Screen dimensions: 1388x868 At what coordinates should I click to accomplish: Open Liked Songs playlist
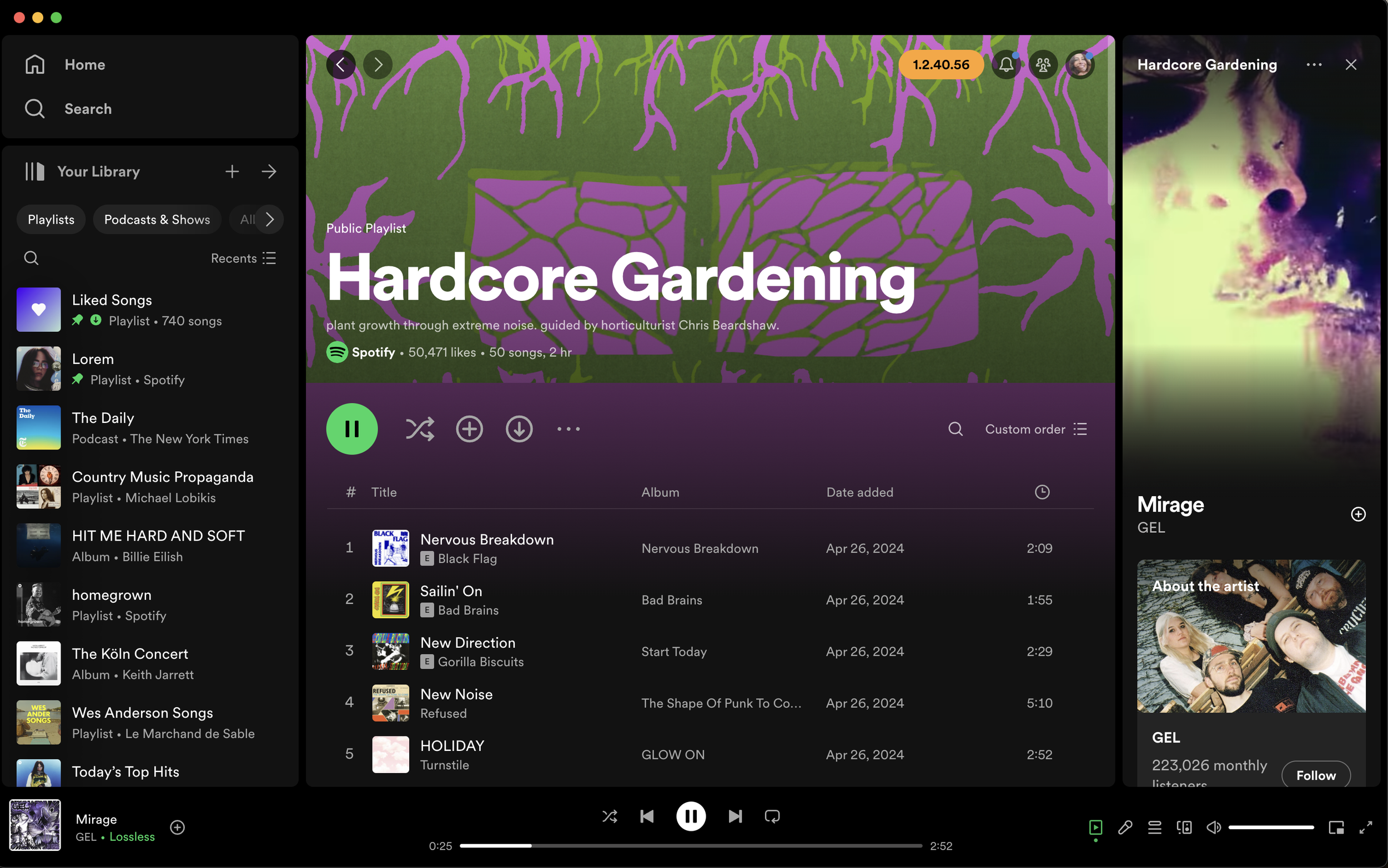coord(150,310)
